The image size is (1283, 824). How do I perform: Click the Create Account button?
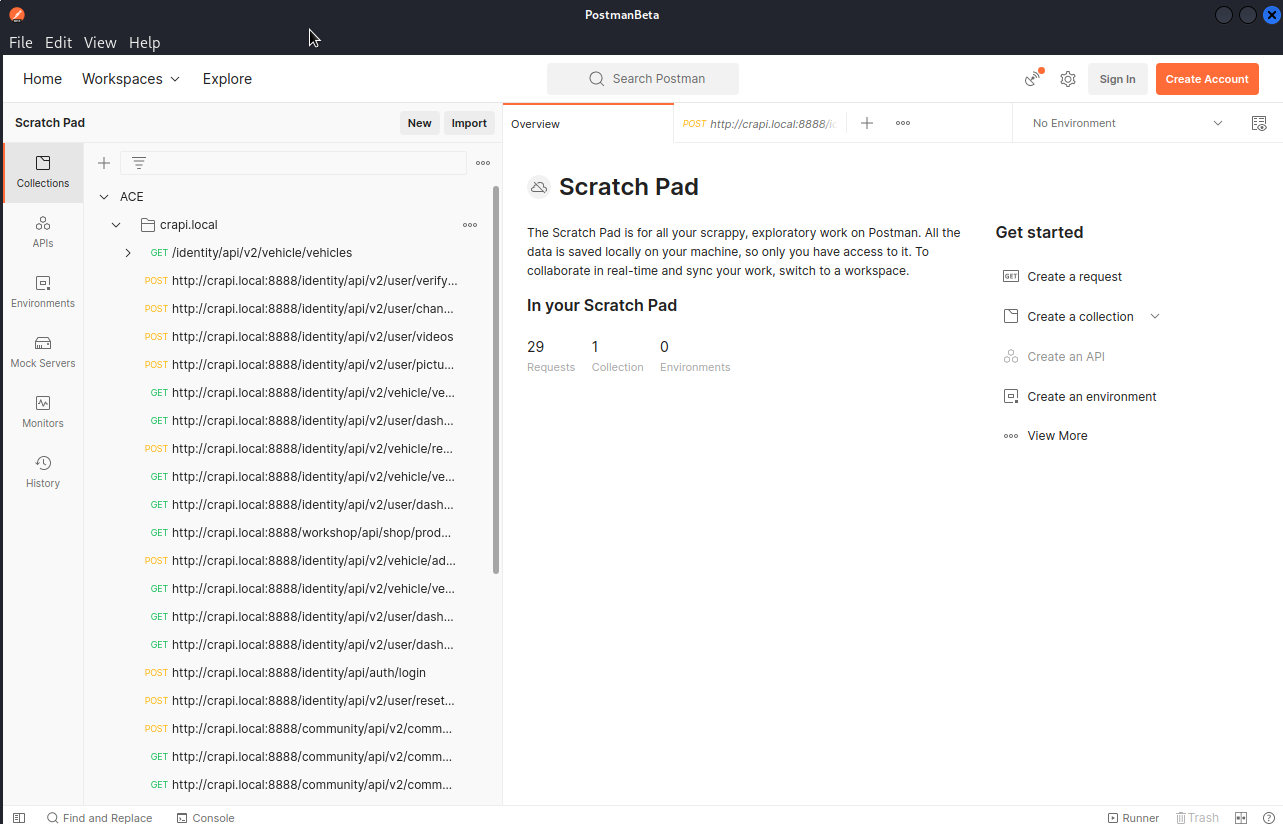[x=1207, y=79]
